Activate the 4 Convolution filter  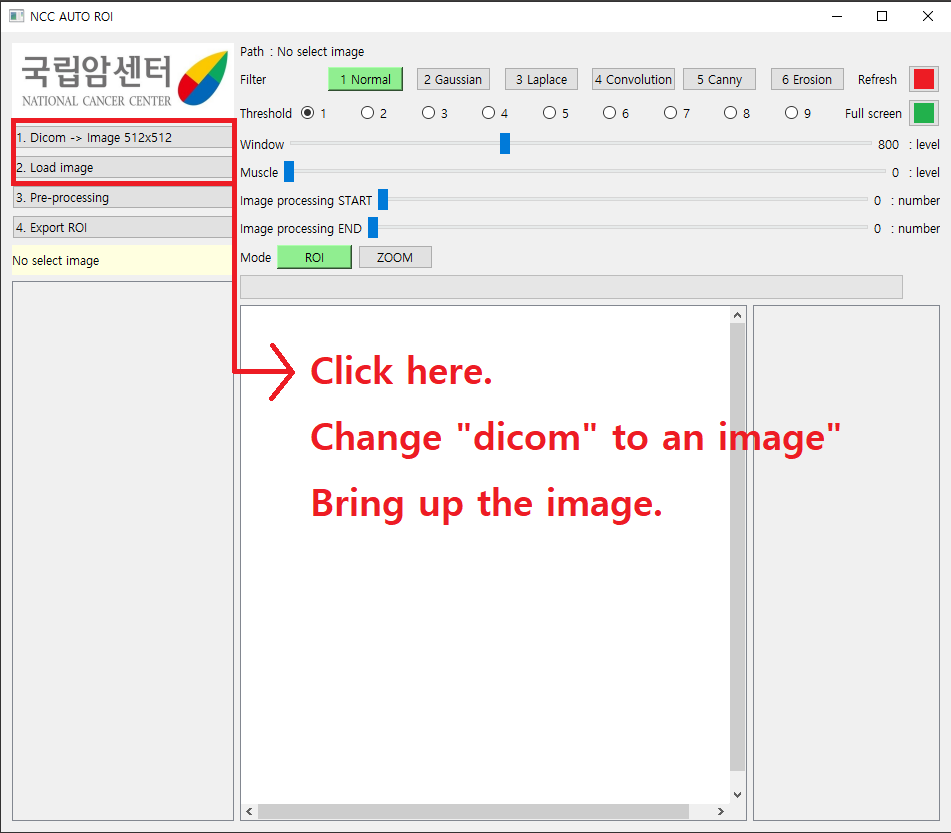pyautogui.click(x=633, y=79)
